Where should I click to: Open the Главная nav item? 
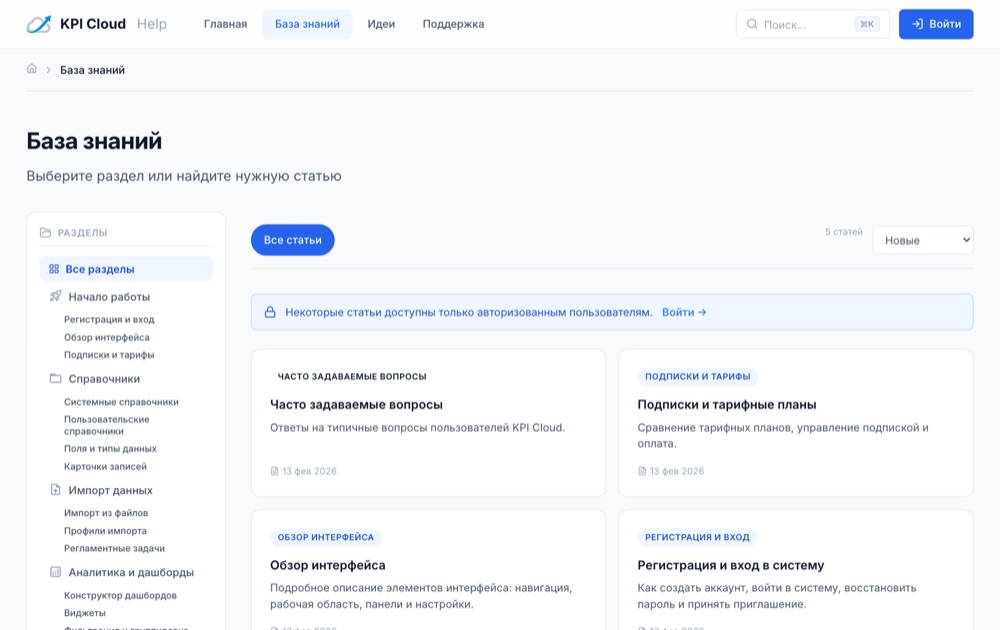[225, 24]
